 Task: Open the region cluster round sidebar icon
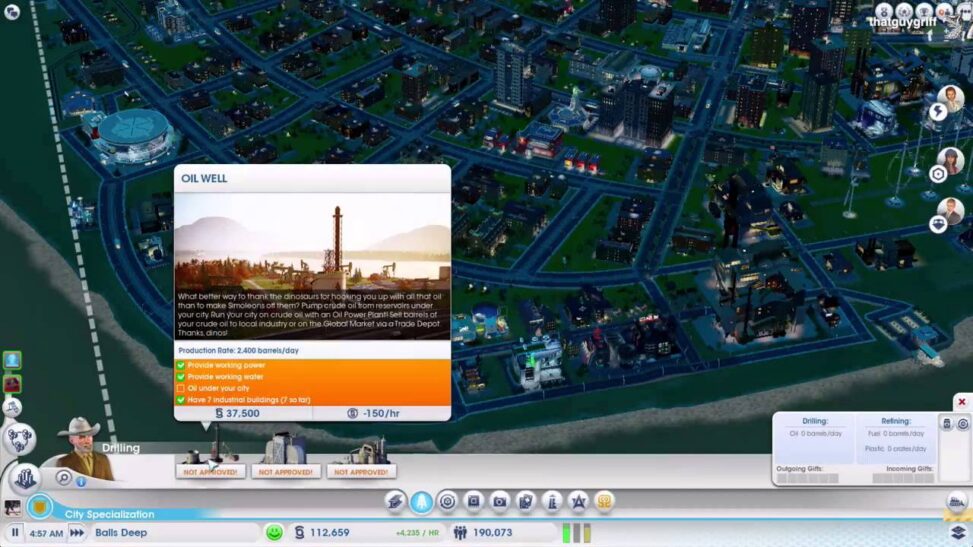coord(20,438)
